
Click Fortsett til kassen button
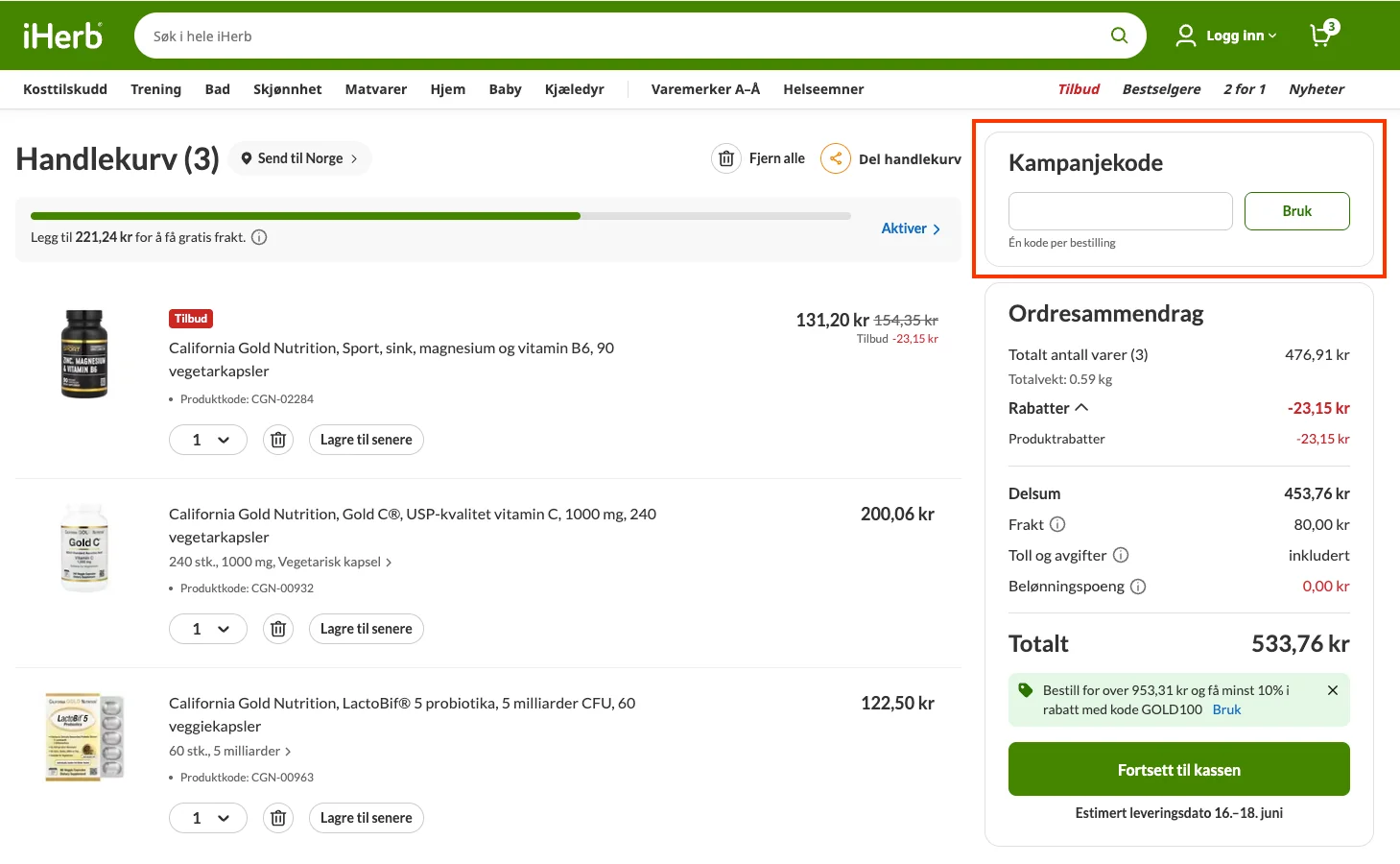(x=1179, y=769)
